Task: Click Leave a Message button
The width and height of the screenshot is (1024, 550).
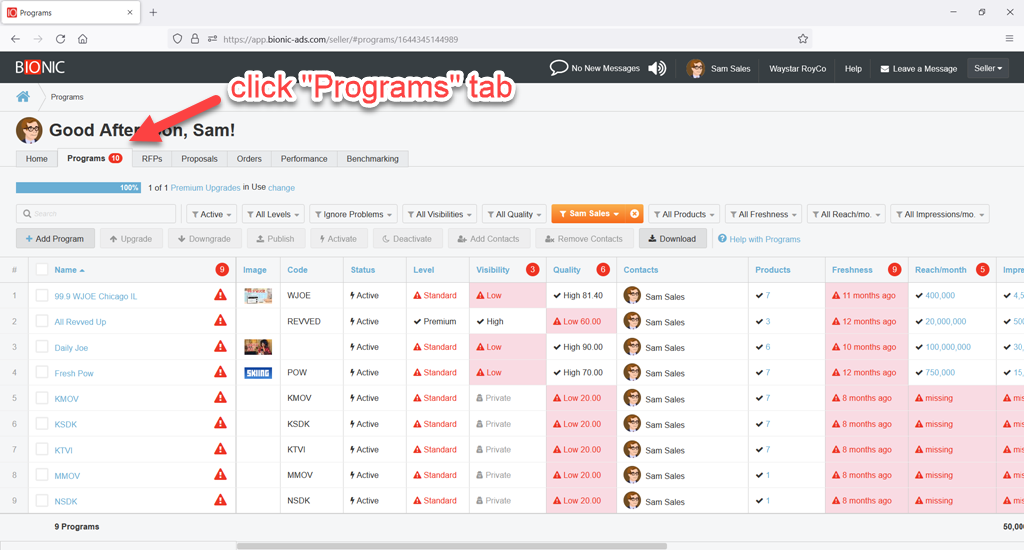Action: coord(918,69)
